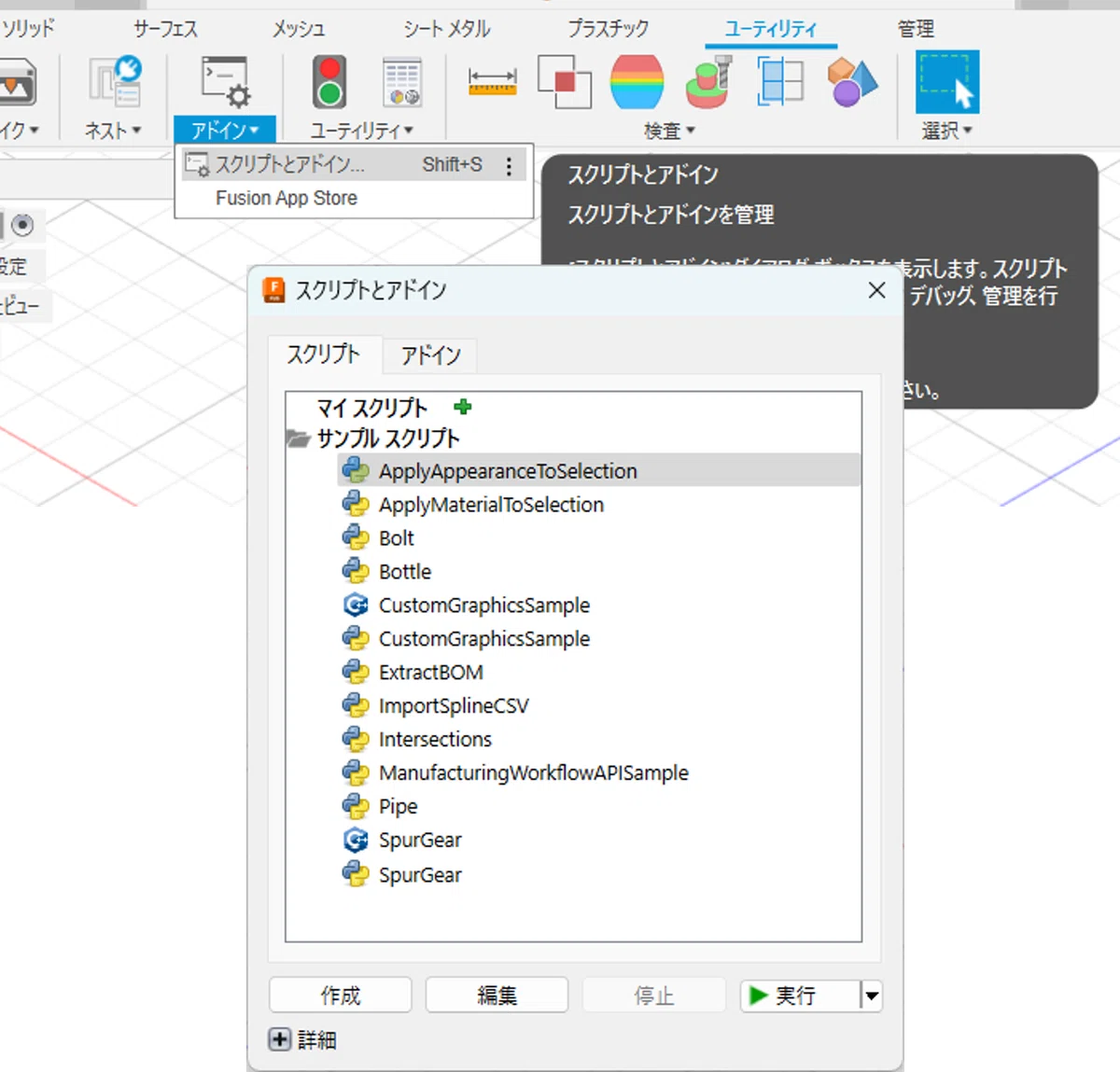This screenshot has width=1120, height=1072.
Task: Switch to the メッシュ ribbon tab
Action: click(x=299, y=29)
